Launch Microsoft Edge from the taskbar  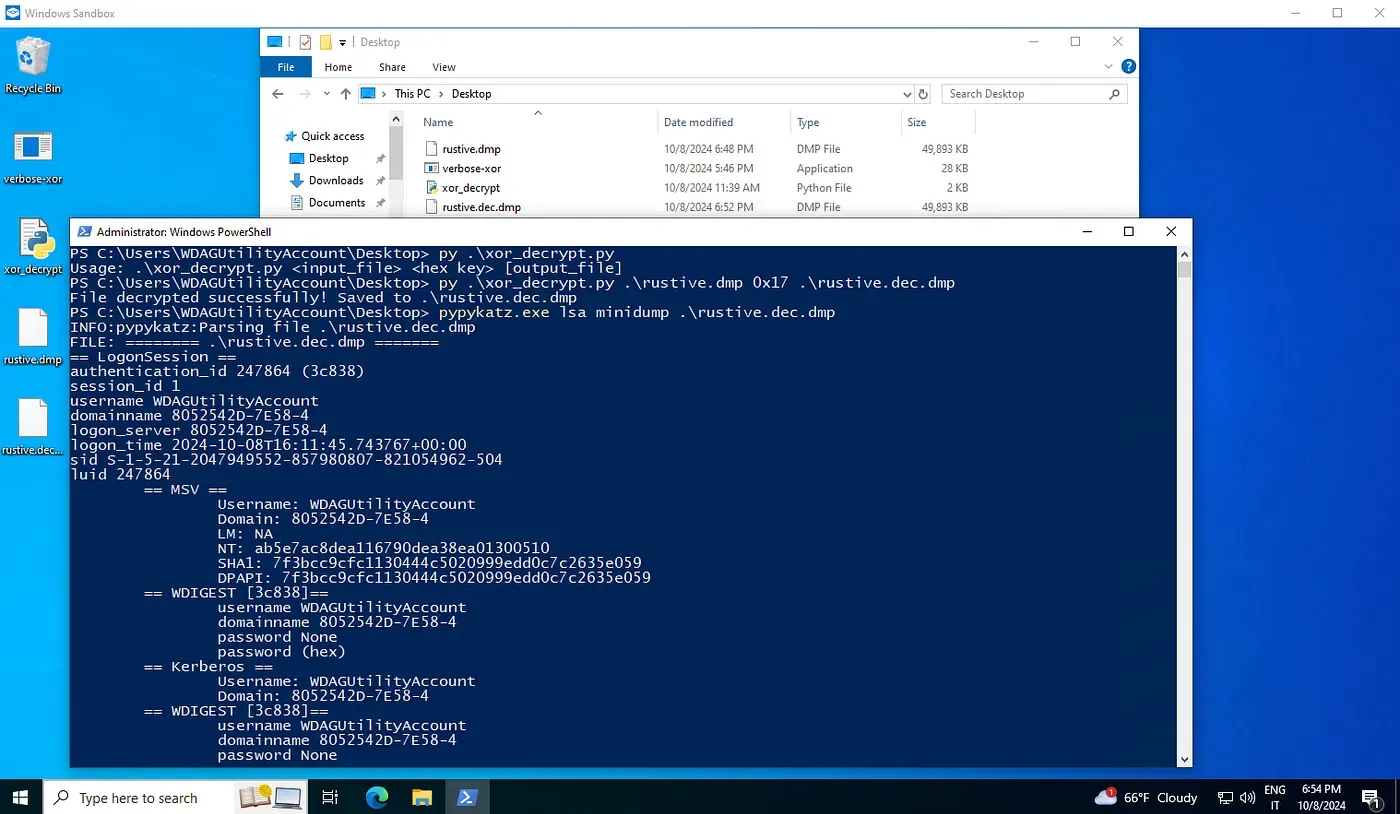pyautogui.click(x=376, y=797)
